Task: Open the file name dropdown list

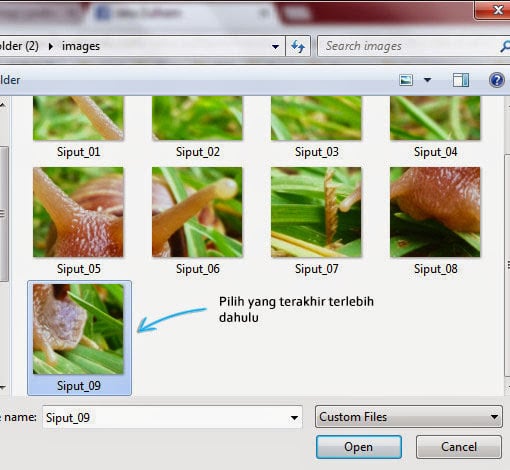Action: click(294, 417)
